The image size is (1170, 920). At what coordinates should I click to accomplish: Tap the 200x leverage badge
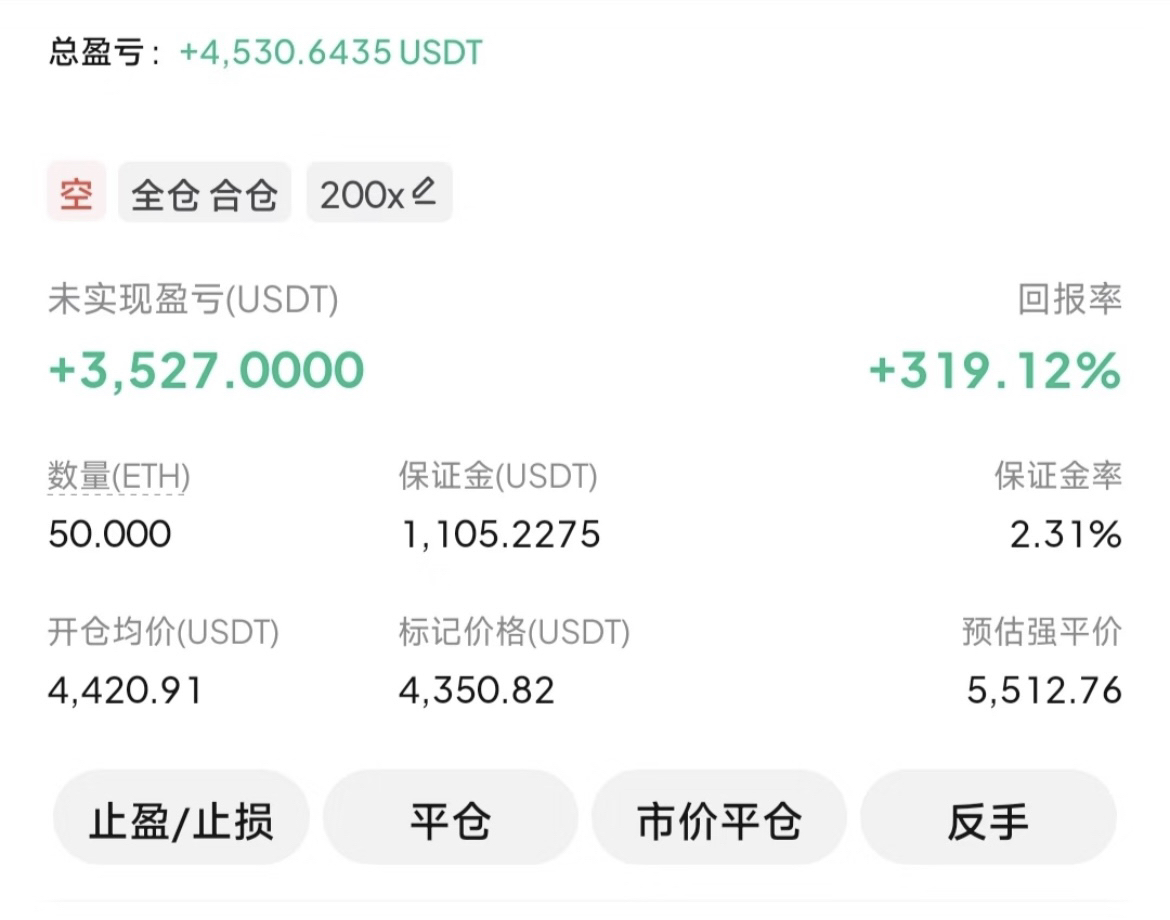[x=362, y=194]
